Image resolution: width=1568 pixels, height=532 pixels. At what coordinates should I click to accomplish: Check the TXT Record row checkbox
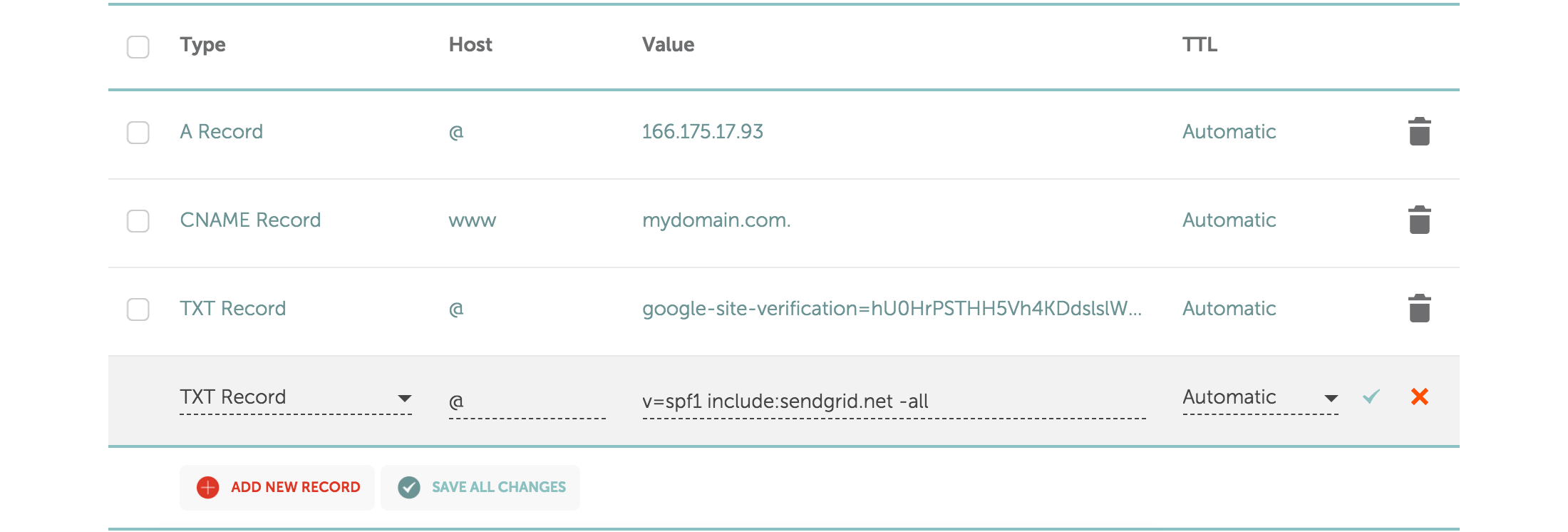point(138,310)
